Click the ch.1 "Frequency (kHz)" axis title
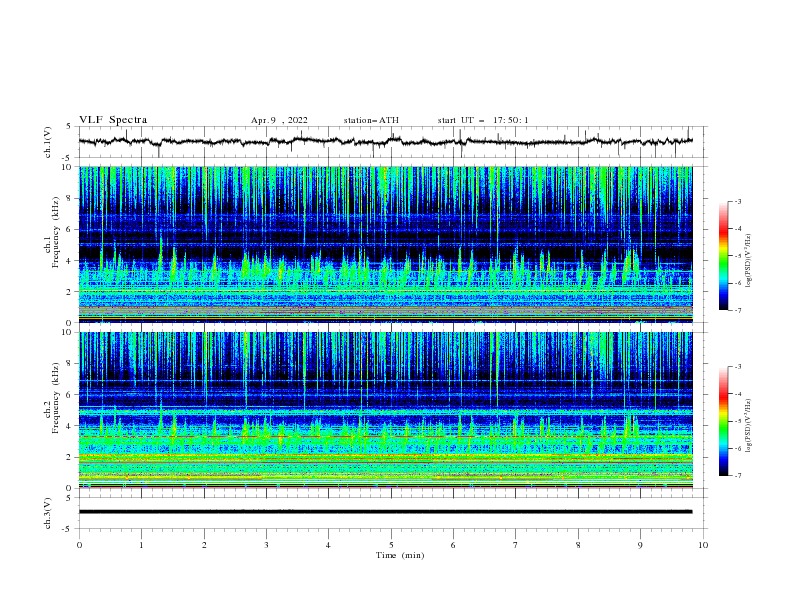 (55, 232)
